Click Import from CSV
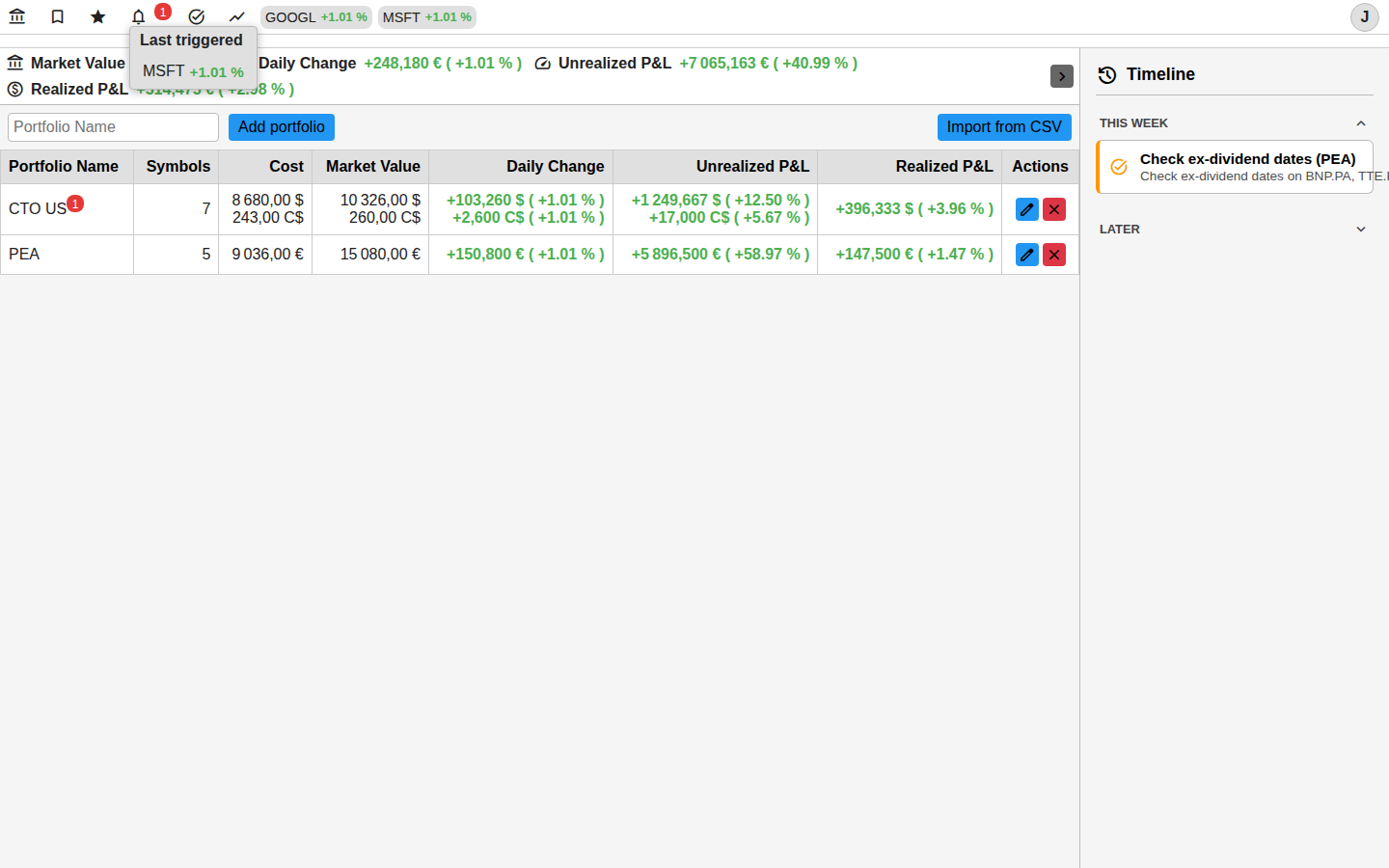Image resolution: width=1389 pixels, height=868 pixels. click(x=1004, y=127)
